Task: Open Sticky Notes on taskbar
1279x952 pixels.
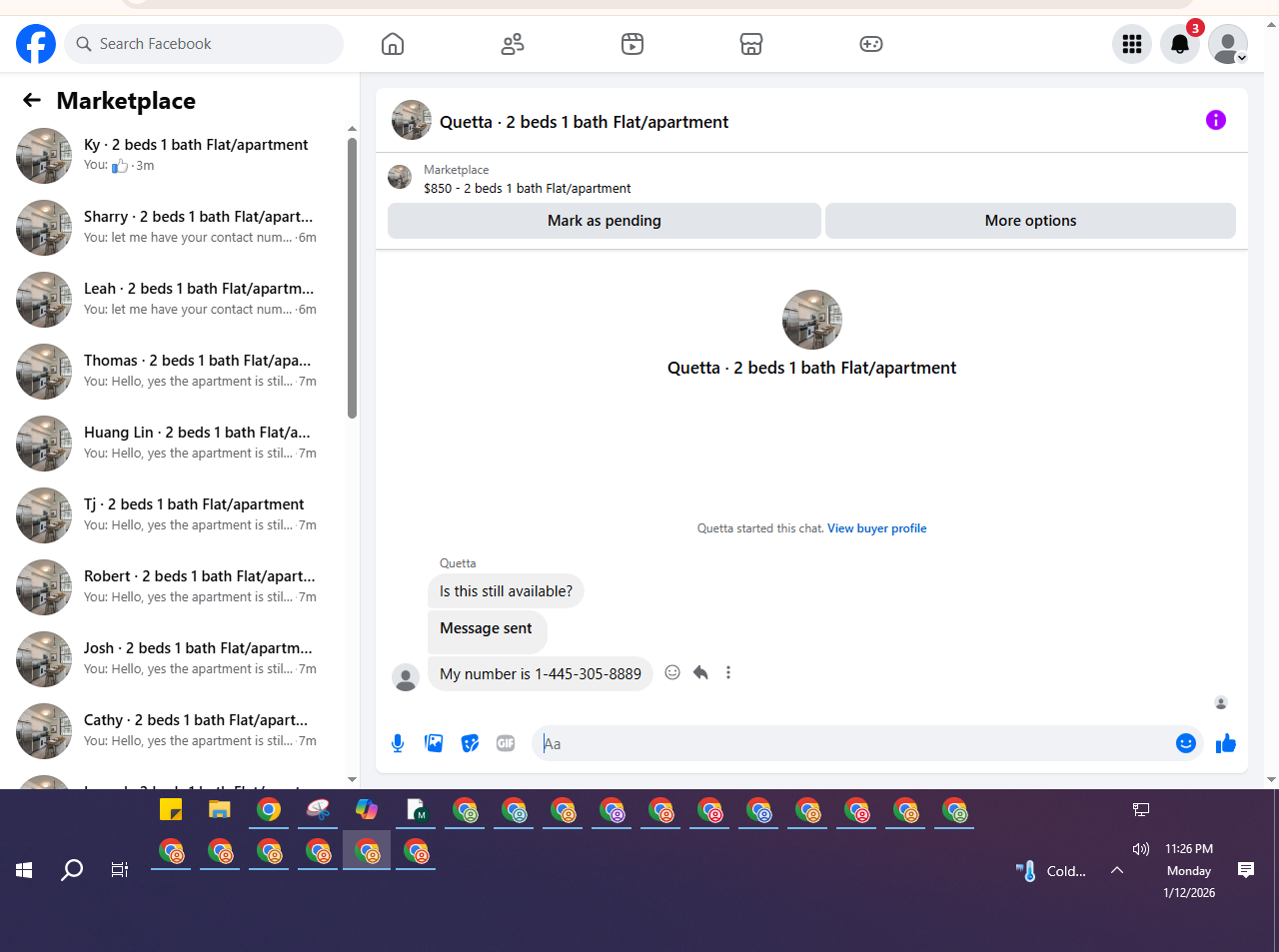Action: click(171, 809)
